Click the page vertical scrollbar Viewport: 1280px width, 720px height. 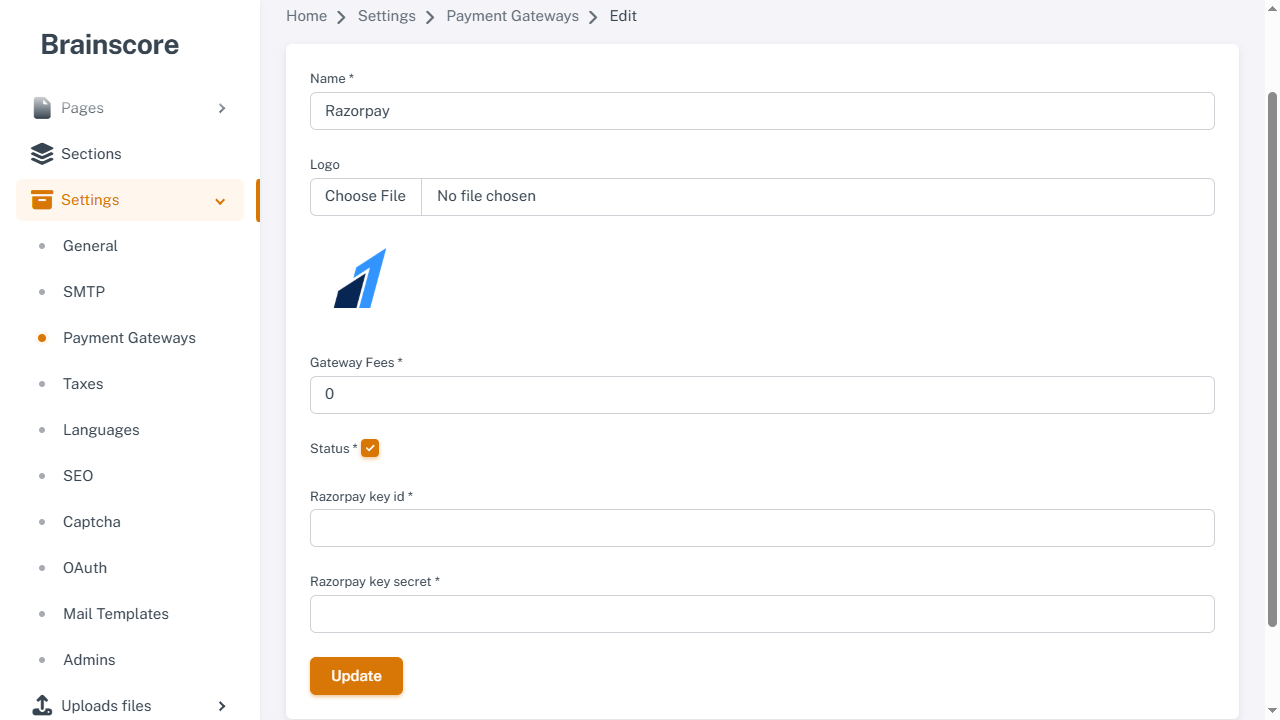point(1273,360)
